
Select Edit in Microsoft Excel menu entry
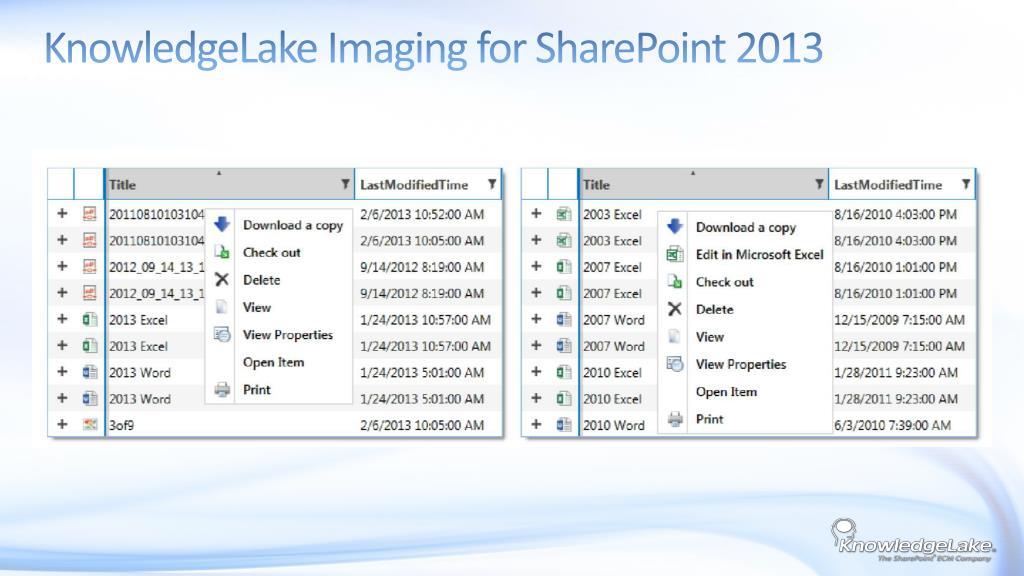pos(760,255)
